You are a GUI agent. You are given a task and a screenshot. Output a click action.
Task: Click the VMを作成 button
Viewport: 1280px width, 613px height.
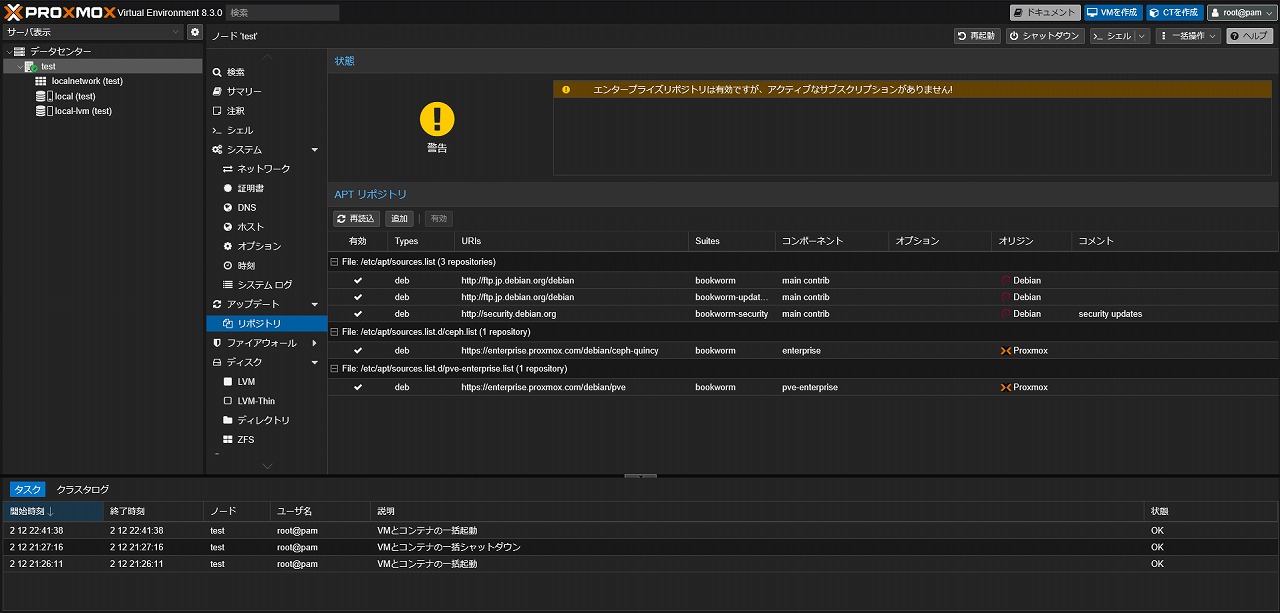click(1113, 12)
